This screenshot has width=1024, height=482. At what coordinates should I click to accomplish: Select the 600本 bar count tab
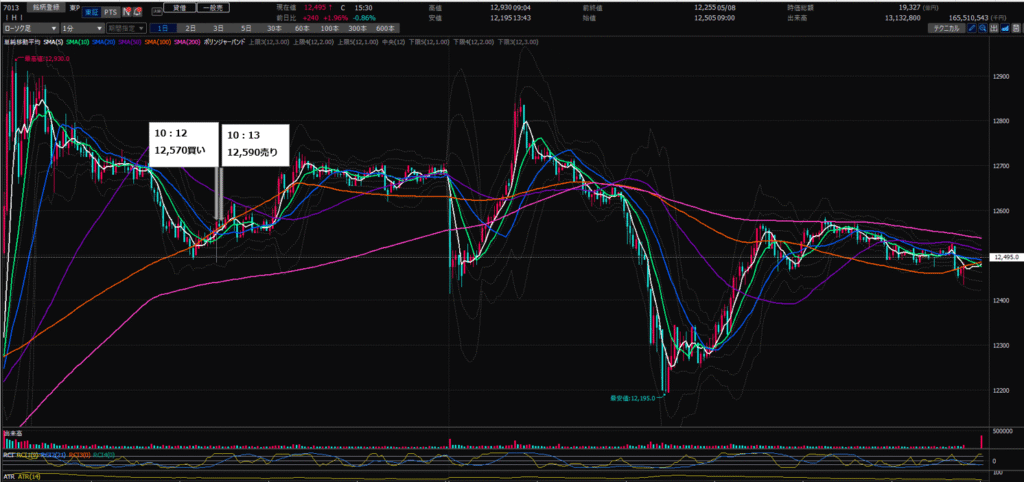click(x=385, y=29)
